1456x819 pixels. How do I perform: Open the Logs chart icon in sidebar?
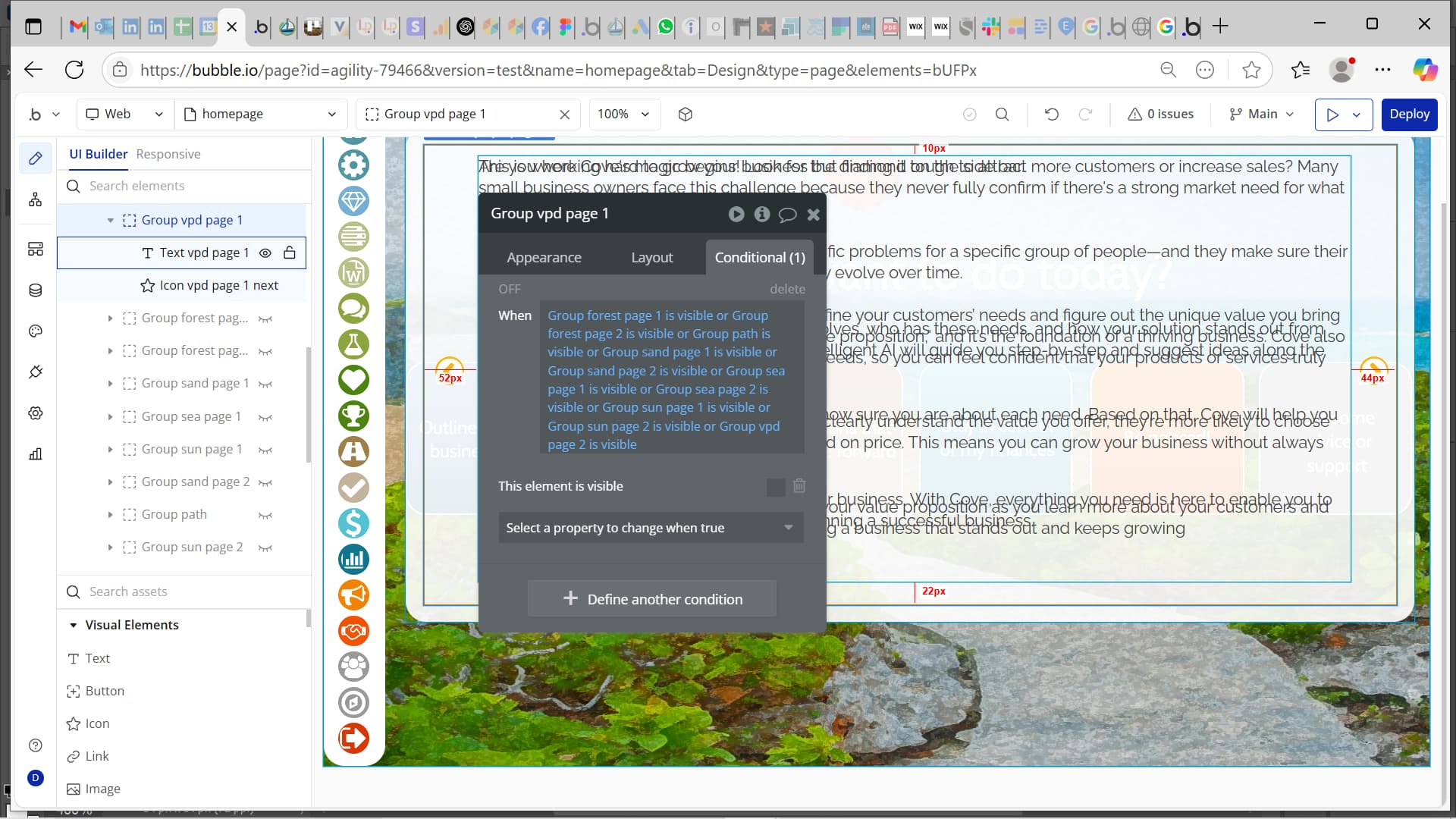point(36,454)
